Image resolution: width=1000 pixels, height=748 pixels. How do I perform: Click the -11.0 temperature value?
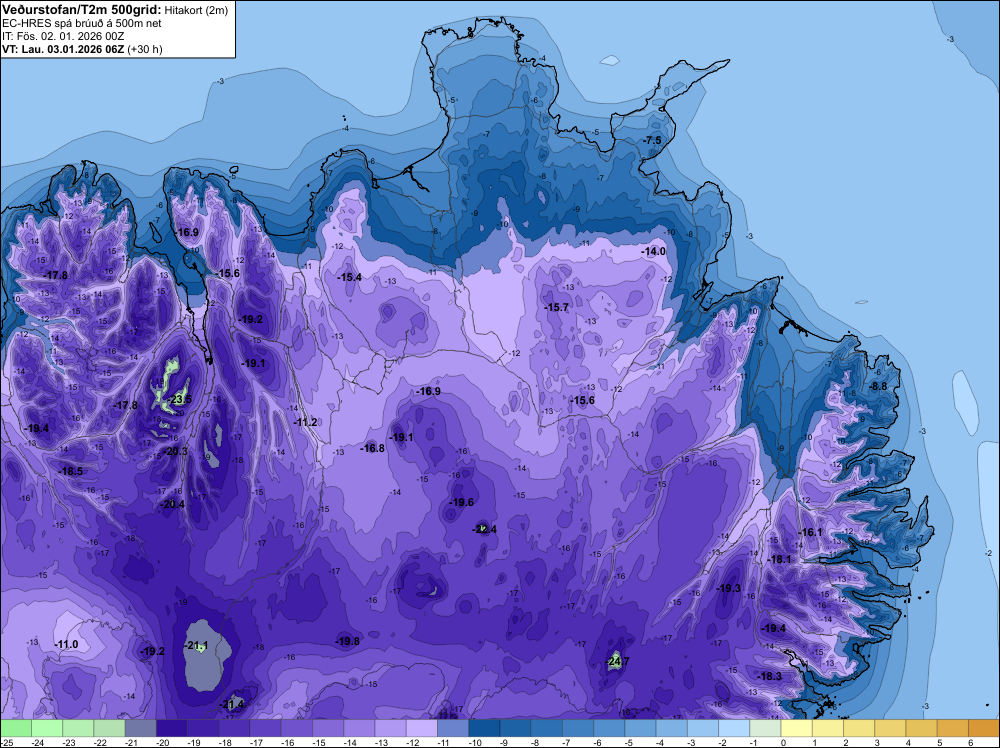pos(66,644)
